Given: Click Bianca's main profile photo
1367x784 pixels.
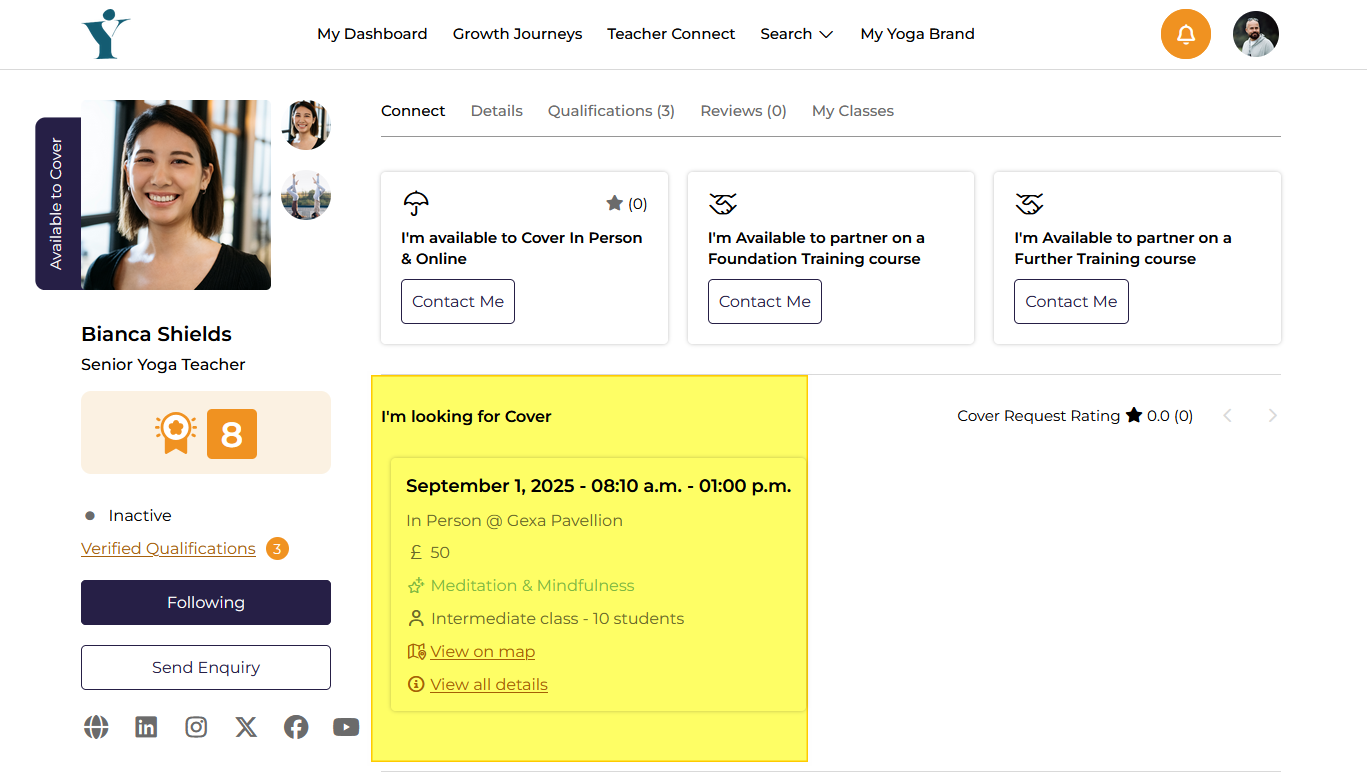Looking at the screenshot, I should click(176, 195).
